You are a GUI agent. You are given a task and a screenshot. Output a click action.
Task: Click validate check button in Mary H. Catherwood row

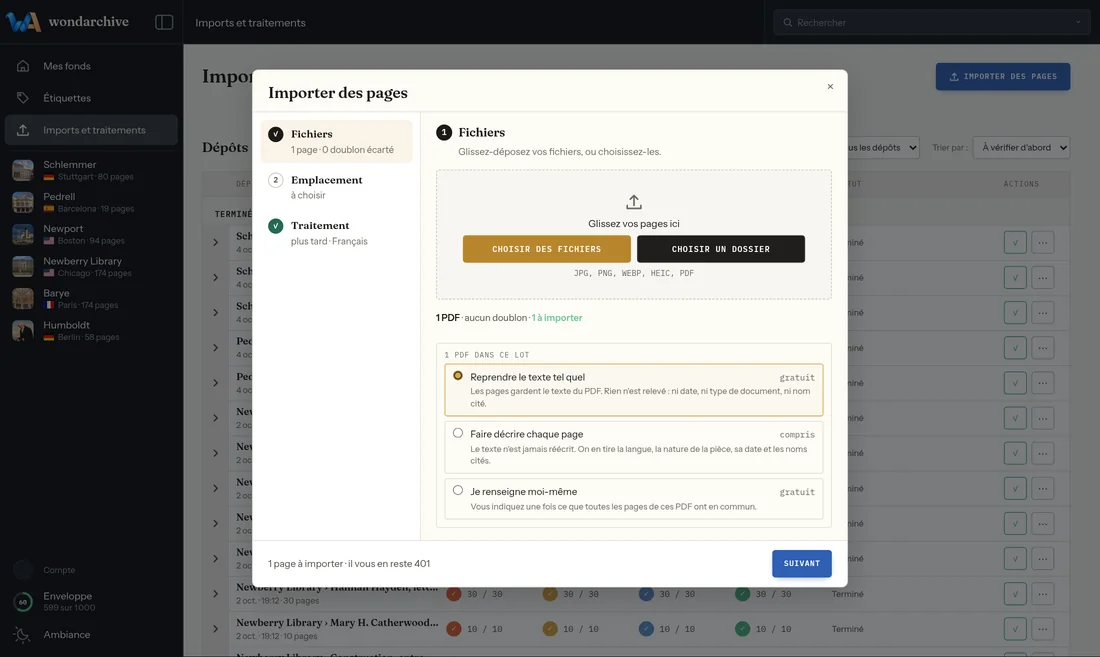point(1015,629)
